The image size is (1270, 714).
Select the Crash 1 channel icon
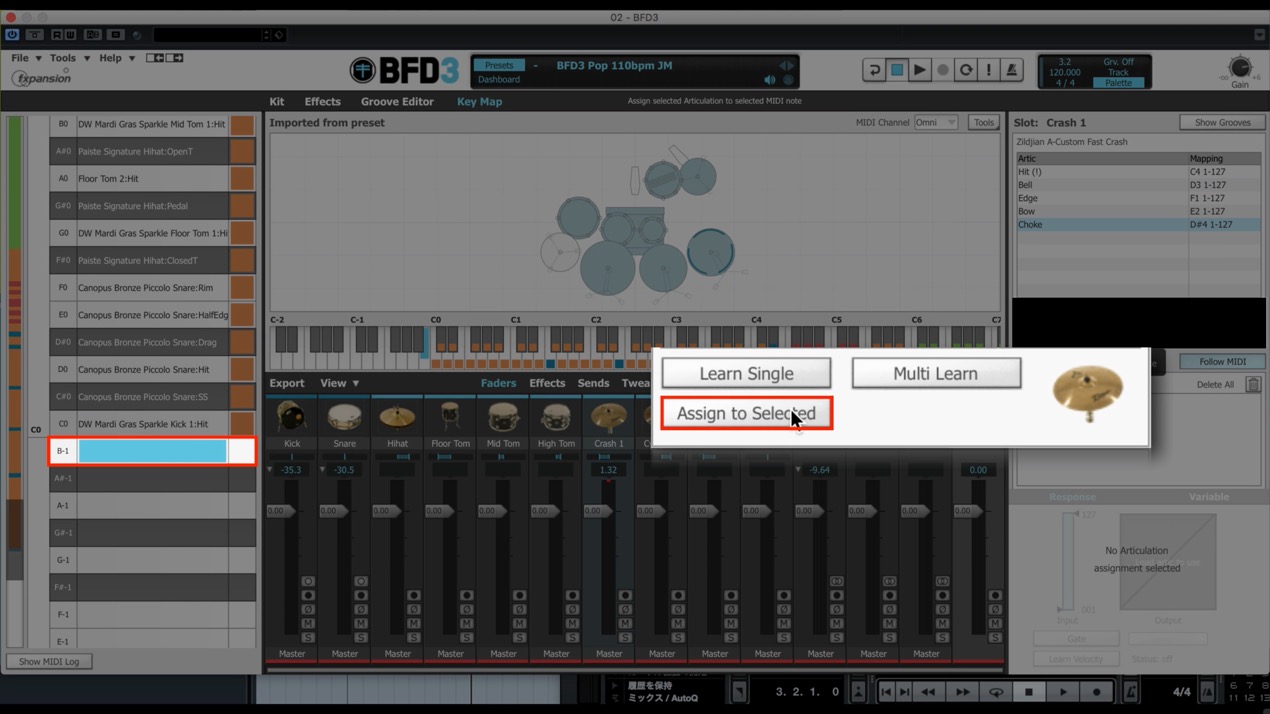click(x=608, y=417)
